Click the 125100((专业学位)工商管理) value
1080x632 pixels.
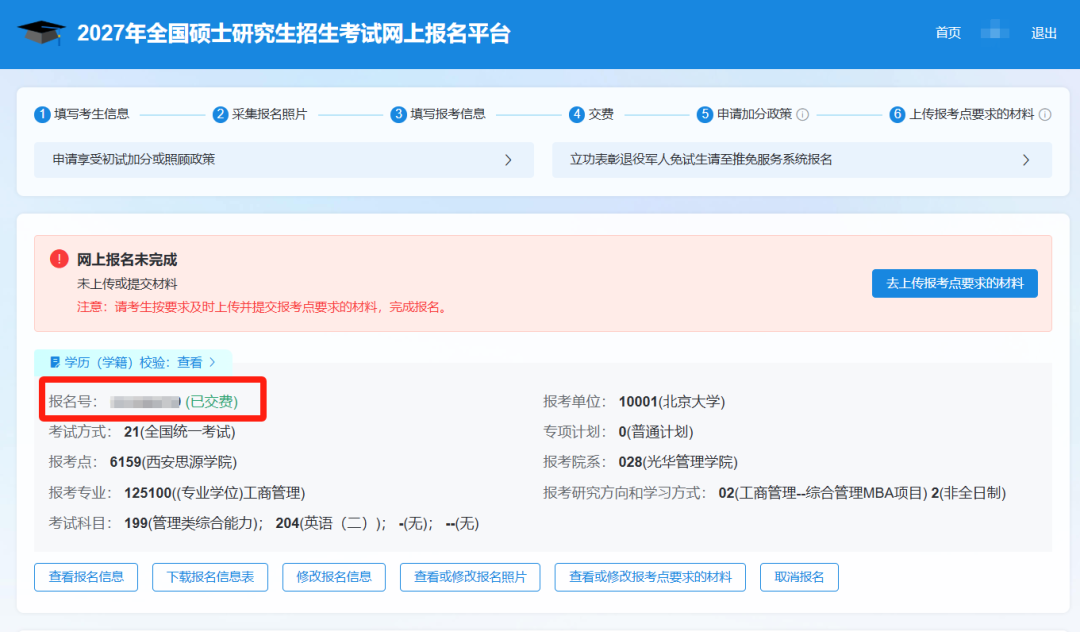point(214,493)
